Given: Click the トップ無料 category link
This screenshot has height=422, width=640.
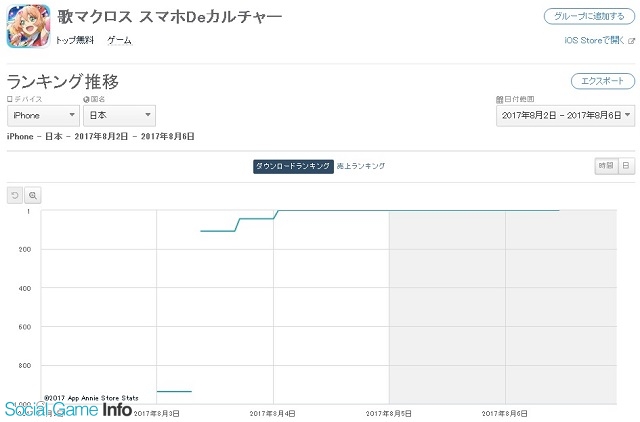Looking at the screenshot, I should [x=75, y=40].
